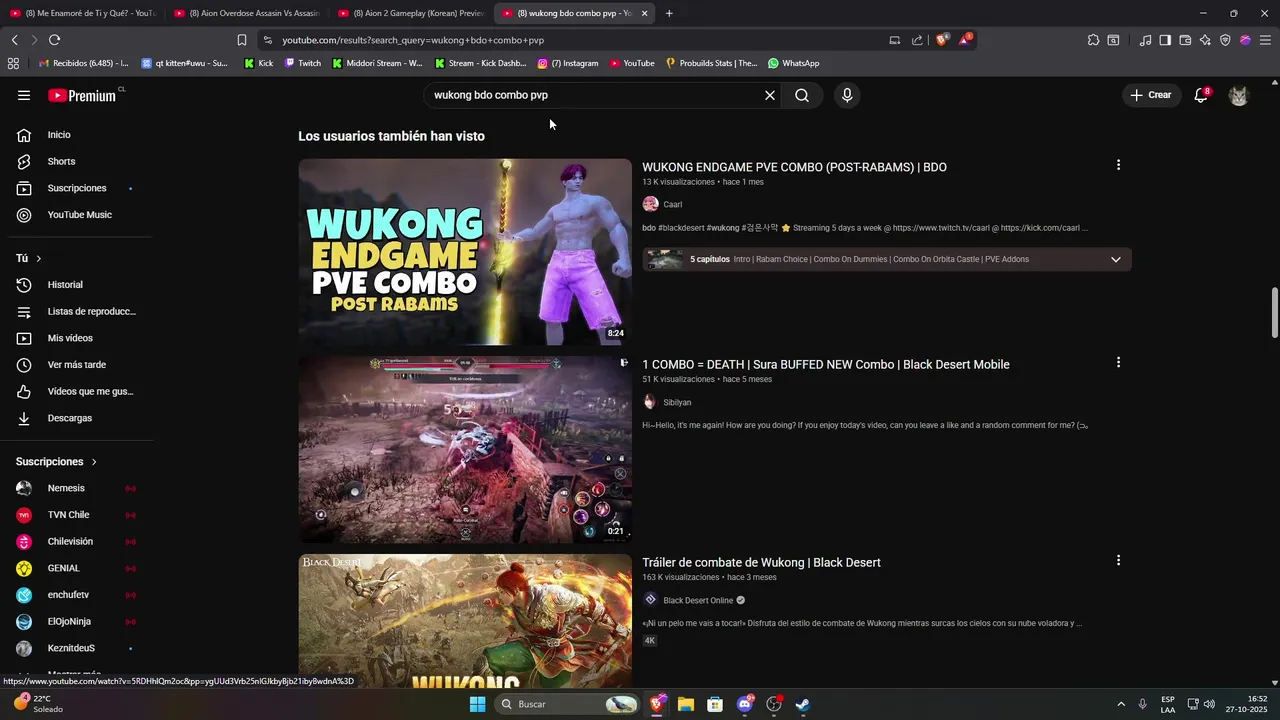Open Wukong Endgame PVE Combo thumbnail
This screenshot has height=720, width=1280.
pyautogui.click(x=465, y=252)
